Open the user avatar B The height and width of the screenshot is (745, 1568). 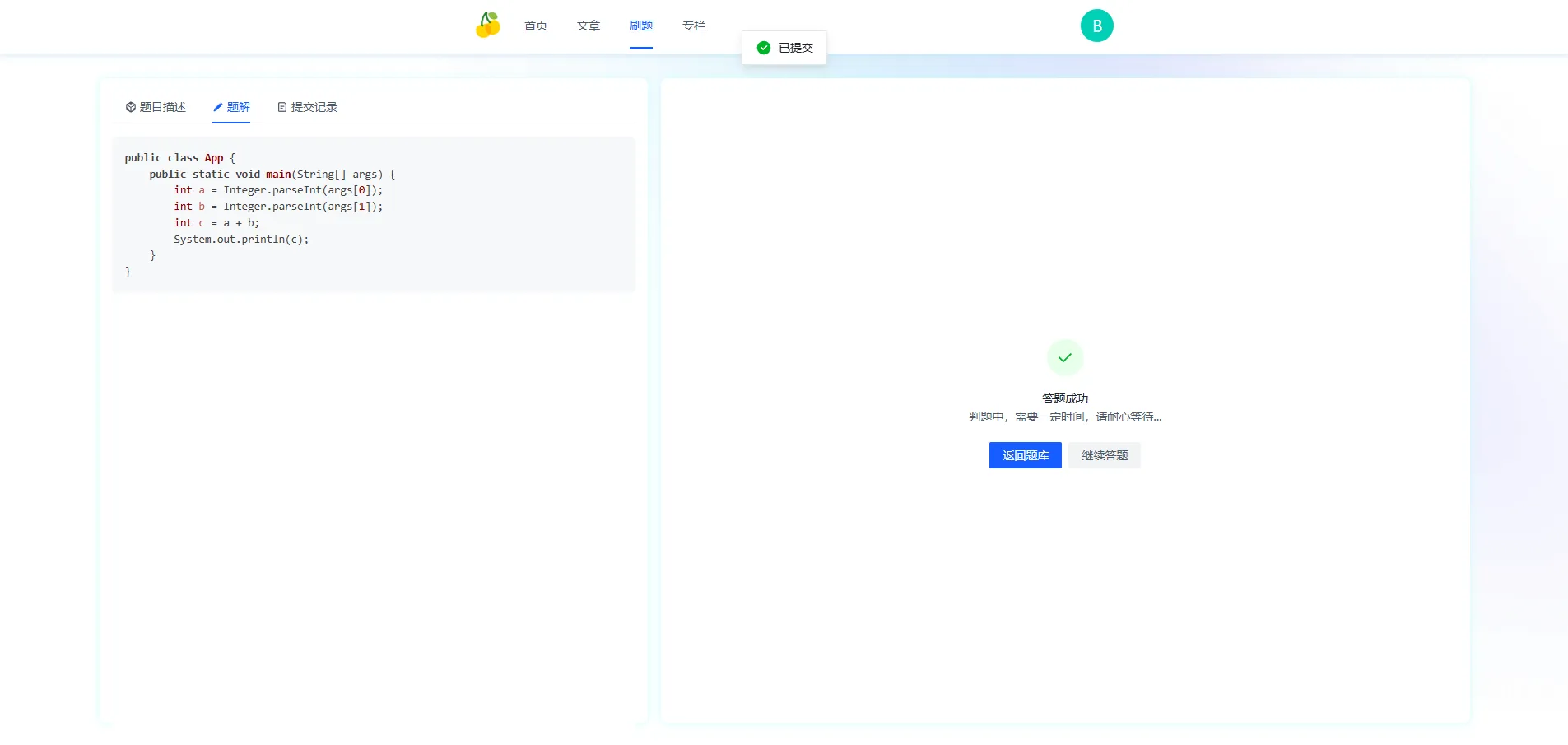tap(1096, 26)
